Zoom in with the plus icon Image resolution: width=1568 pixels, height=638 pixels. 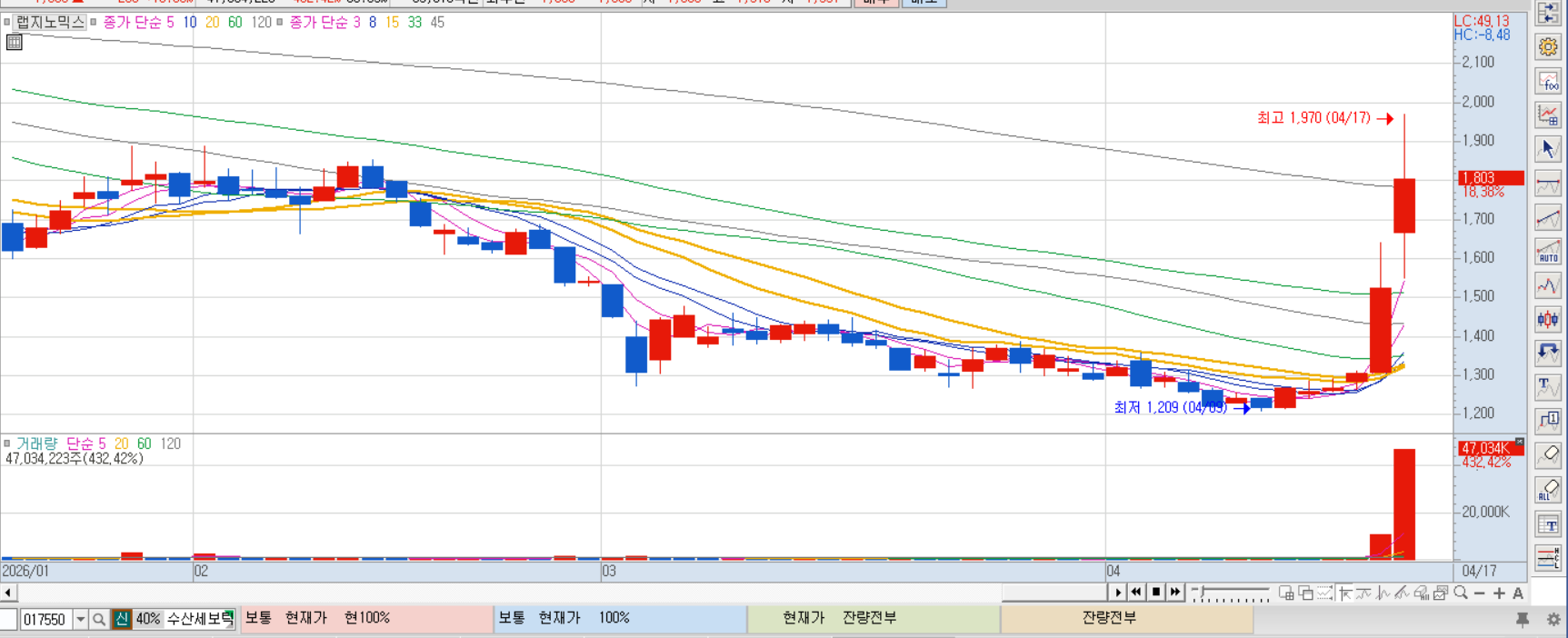(1499, 593)
